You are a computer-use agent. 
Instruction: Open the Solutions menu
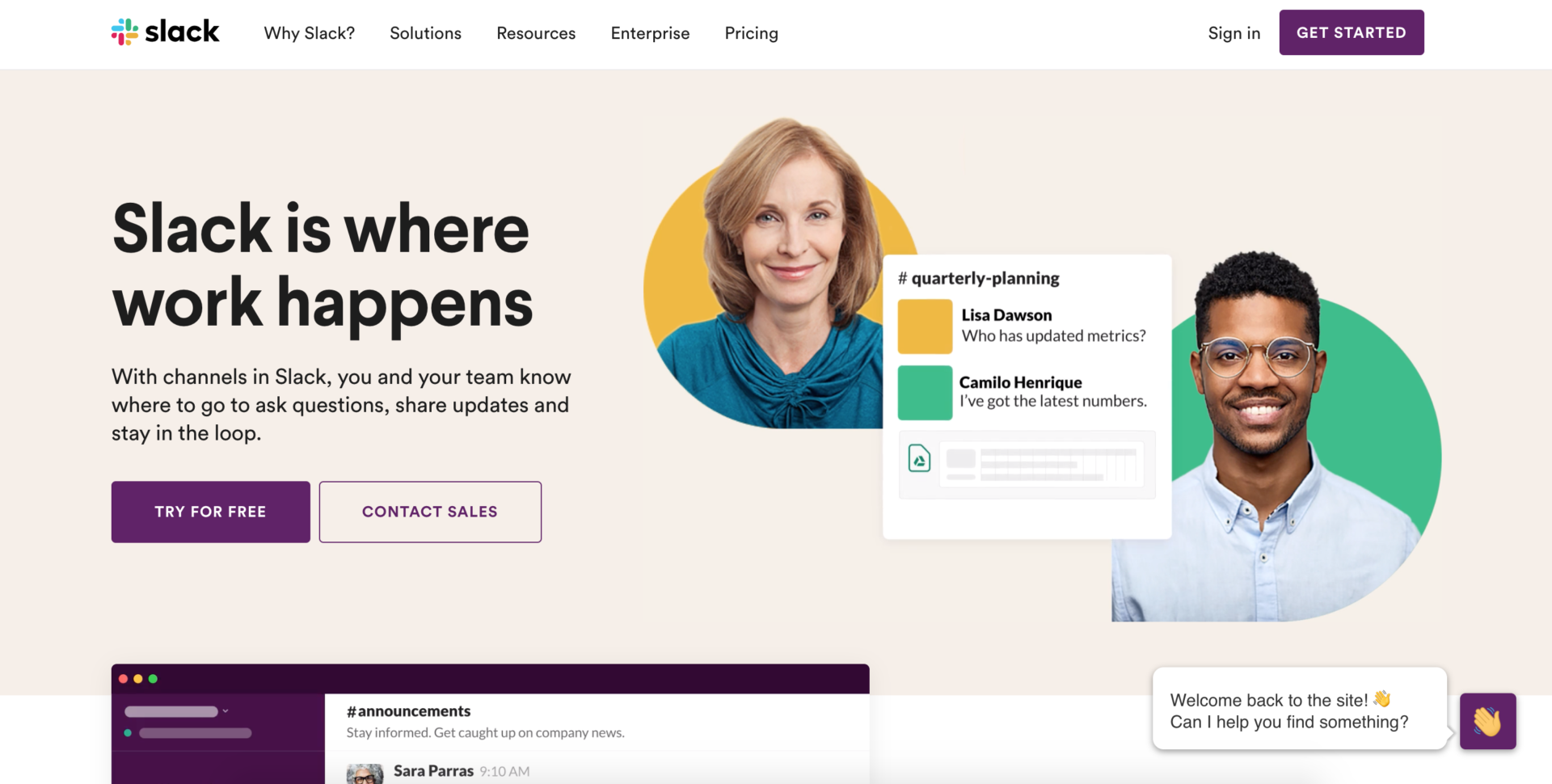tap(425, 33)
